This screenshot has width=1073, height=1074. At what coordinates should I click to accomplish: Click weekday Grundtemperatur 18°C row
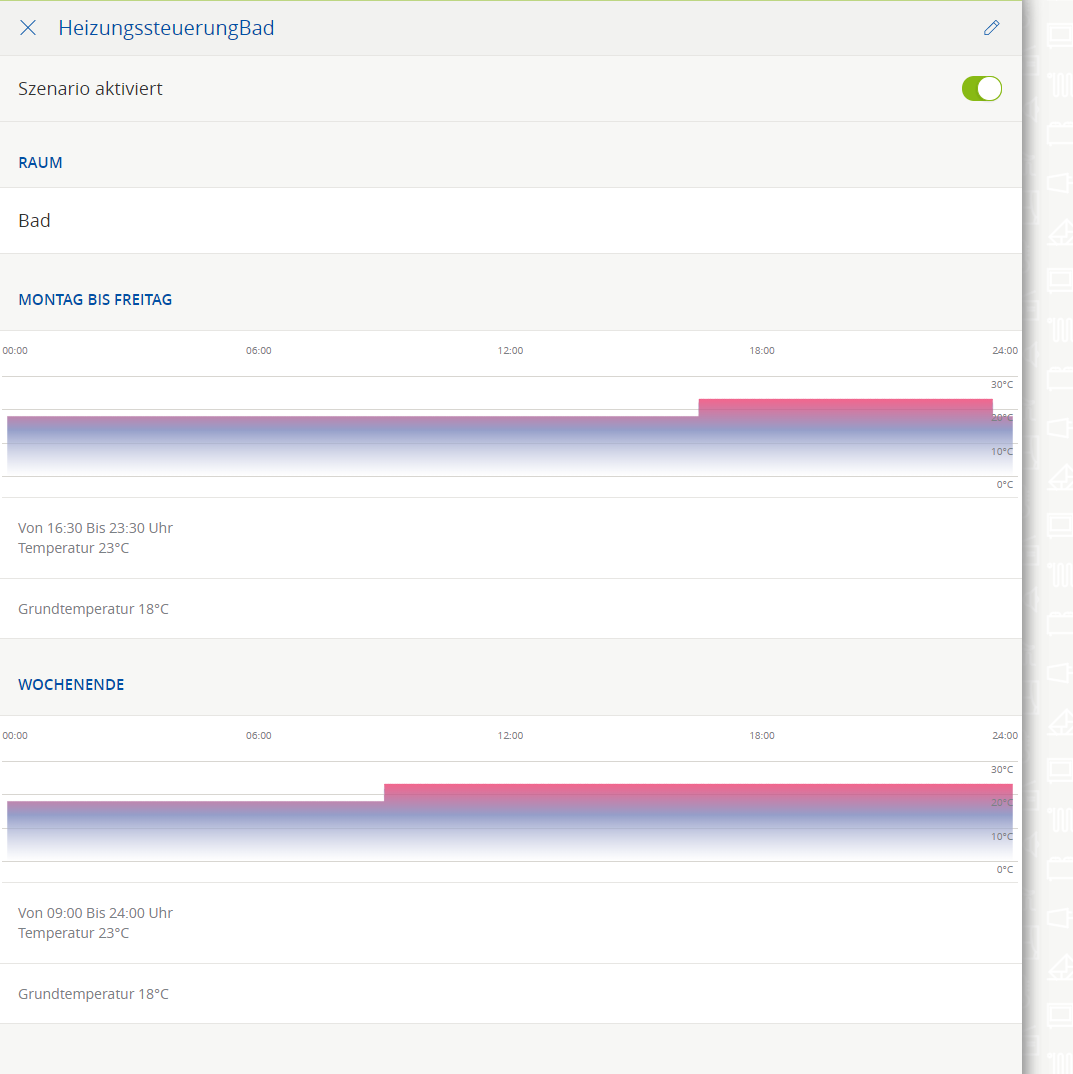click(93, 609)
